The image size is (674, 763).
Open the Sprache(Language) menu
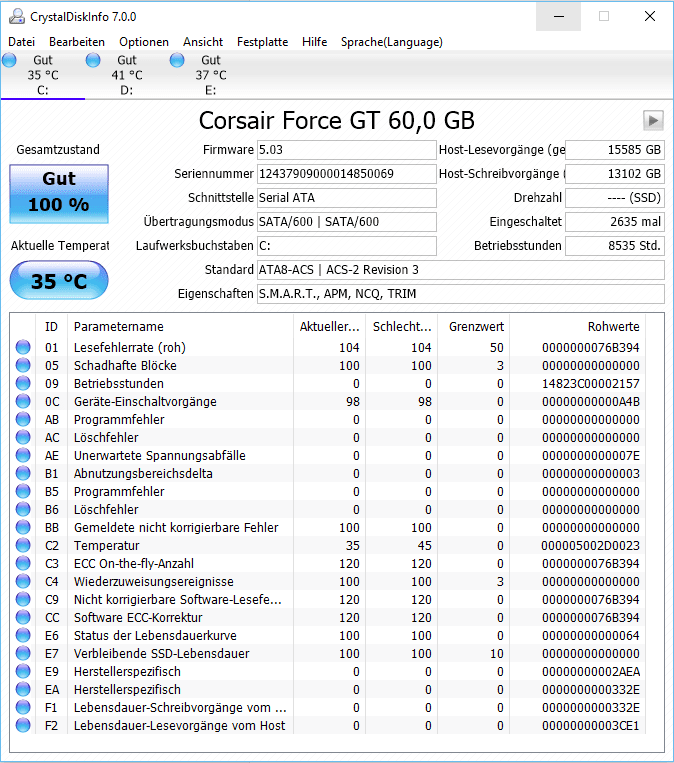pos(392,42)
